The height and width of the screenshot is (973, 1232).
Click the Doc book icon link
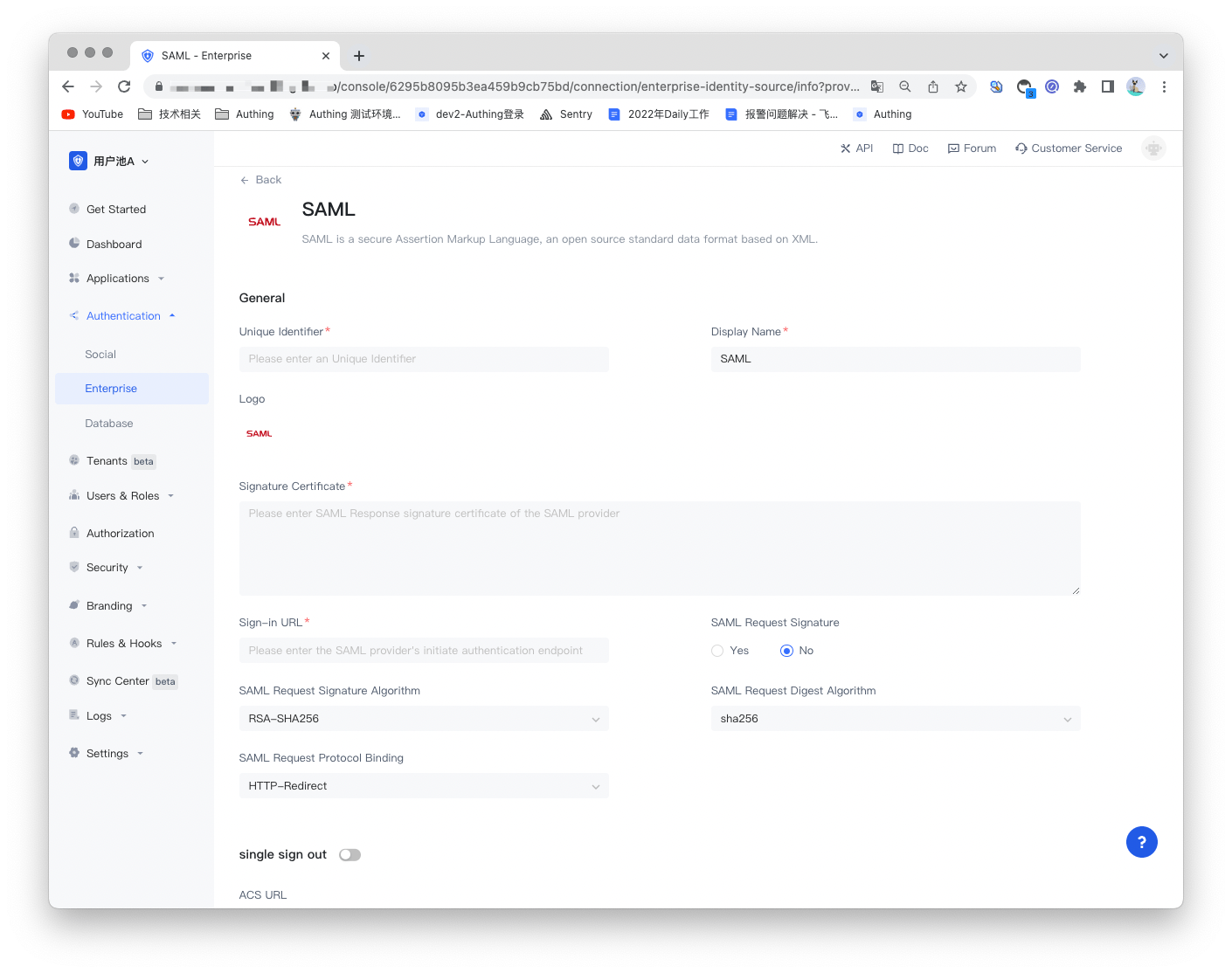910,148
